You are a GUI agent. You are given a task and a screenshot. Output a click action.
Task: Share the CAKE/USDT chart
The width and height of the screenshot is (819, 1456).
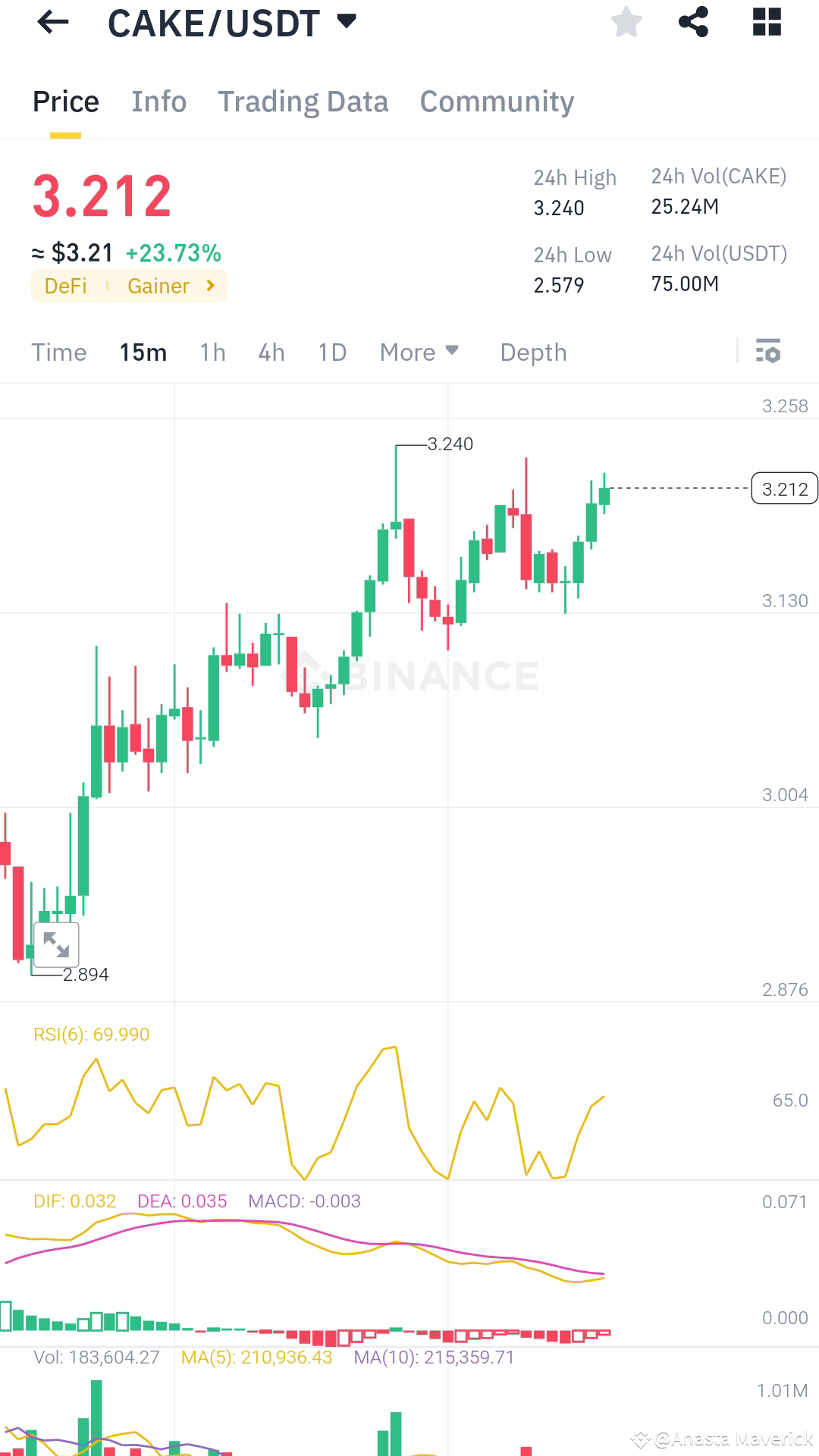(692, 22)
